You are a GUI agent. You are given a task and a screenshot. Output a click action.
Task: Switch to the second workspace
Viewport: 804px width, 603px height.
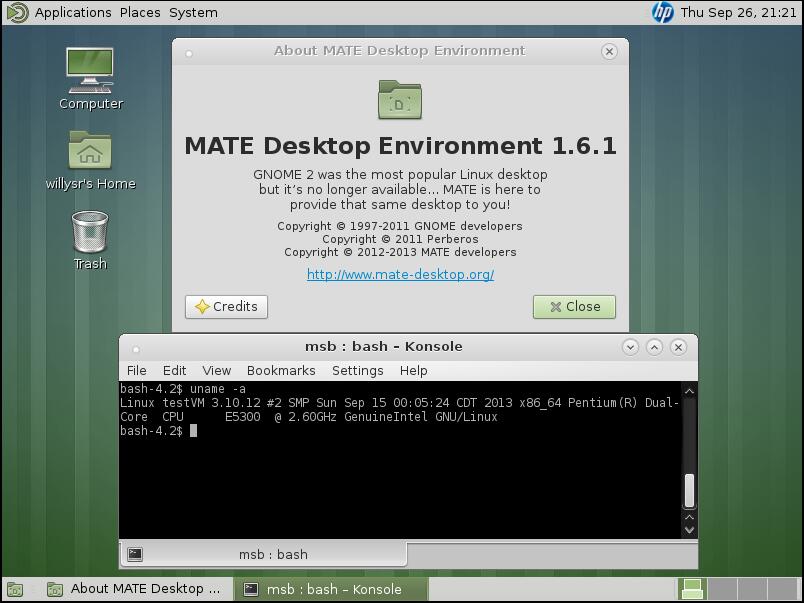(722, 589)
